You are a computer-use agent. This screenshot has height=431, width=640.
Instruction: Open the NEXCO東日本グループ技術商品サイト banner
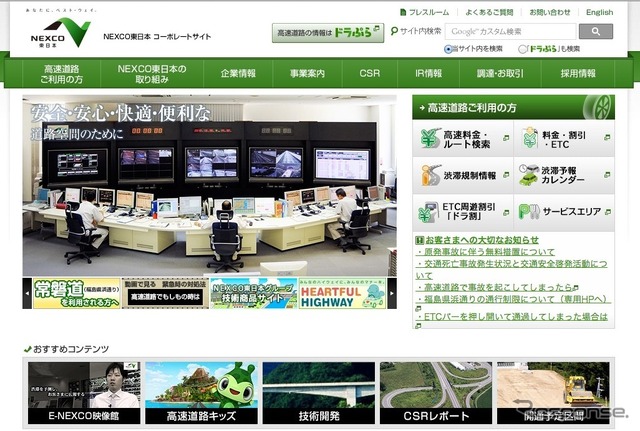click(x=254, y=293)
